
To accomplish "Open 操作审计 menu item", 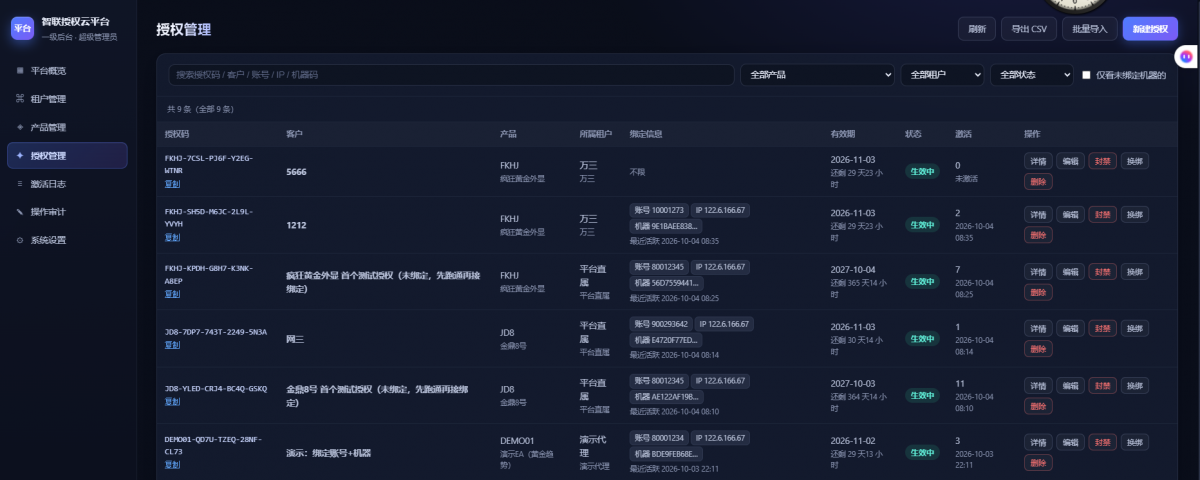I will click(x=67, y=212).
